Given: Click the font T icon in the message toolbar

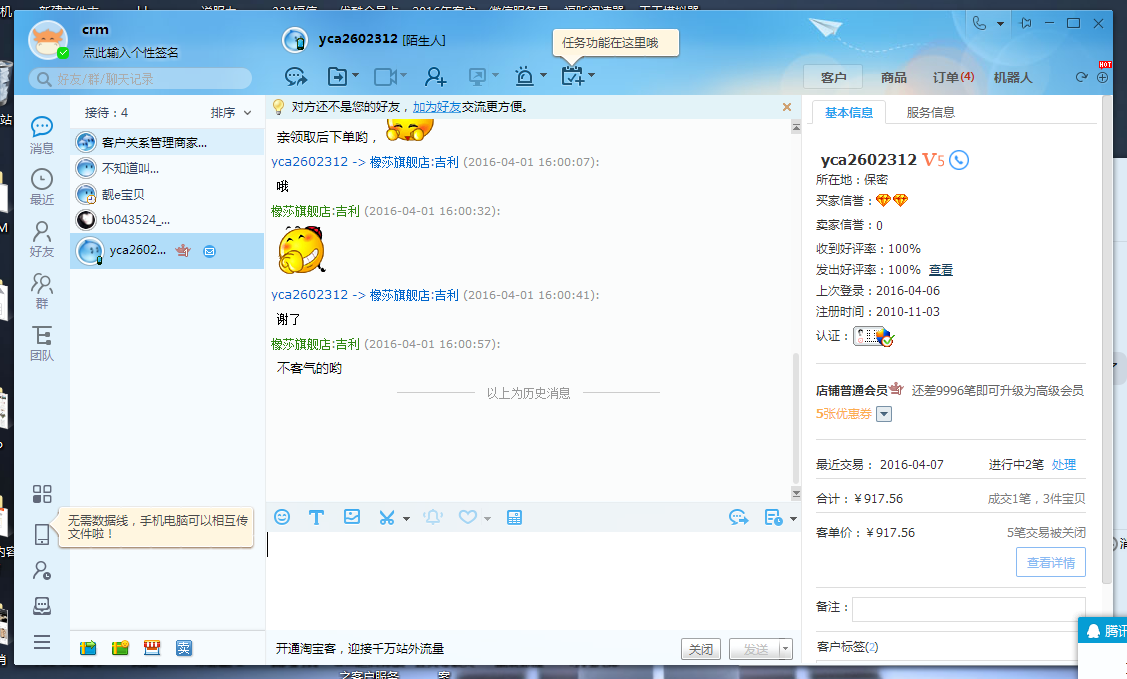Looking at the screenshot, I should coord(316,517).
